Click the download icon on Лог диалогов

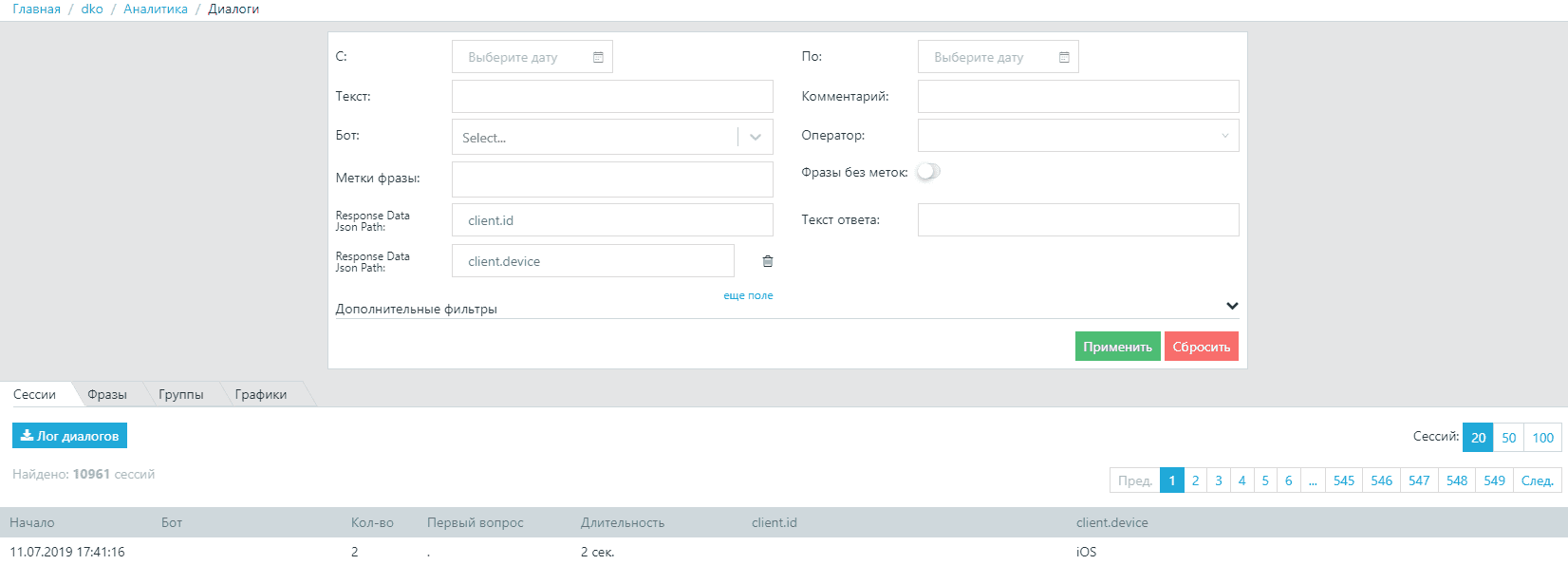(27, 436)
